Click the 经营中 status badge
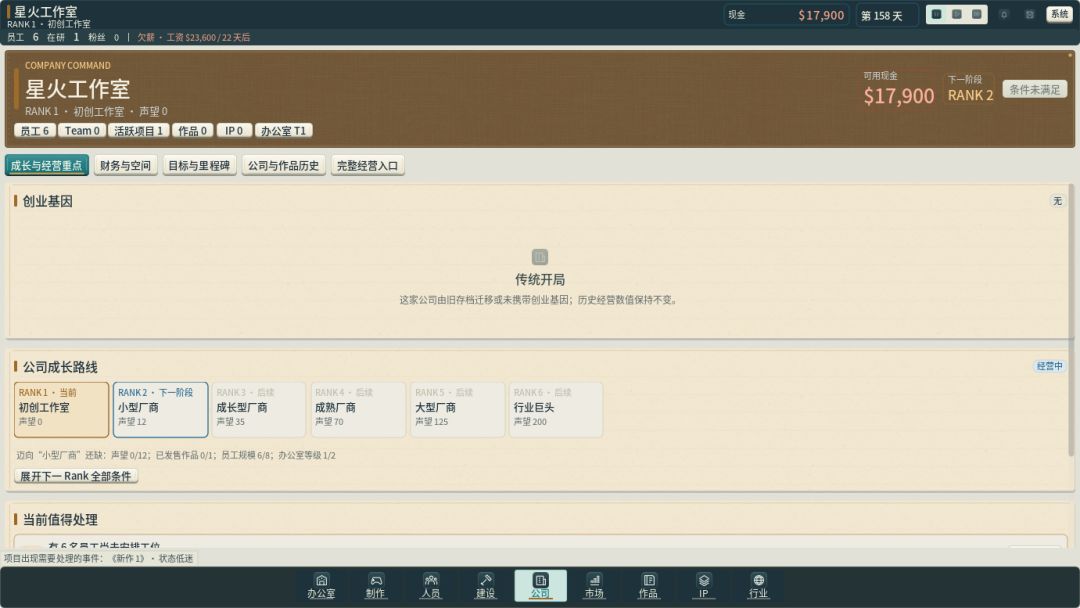This screenshot has height=608, width=1080. (1049, 366)
